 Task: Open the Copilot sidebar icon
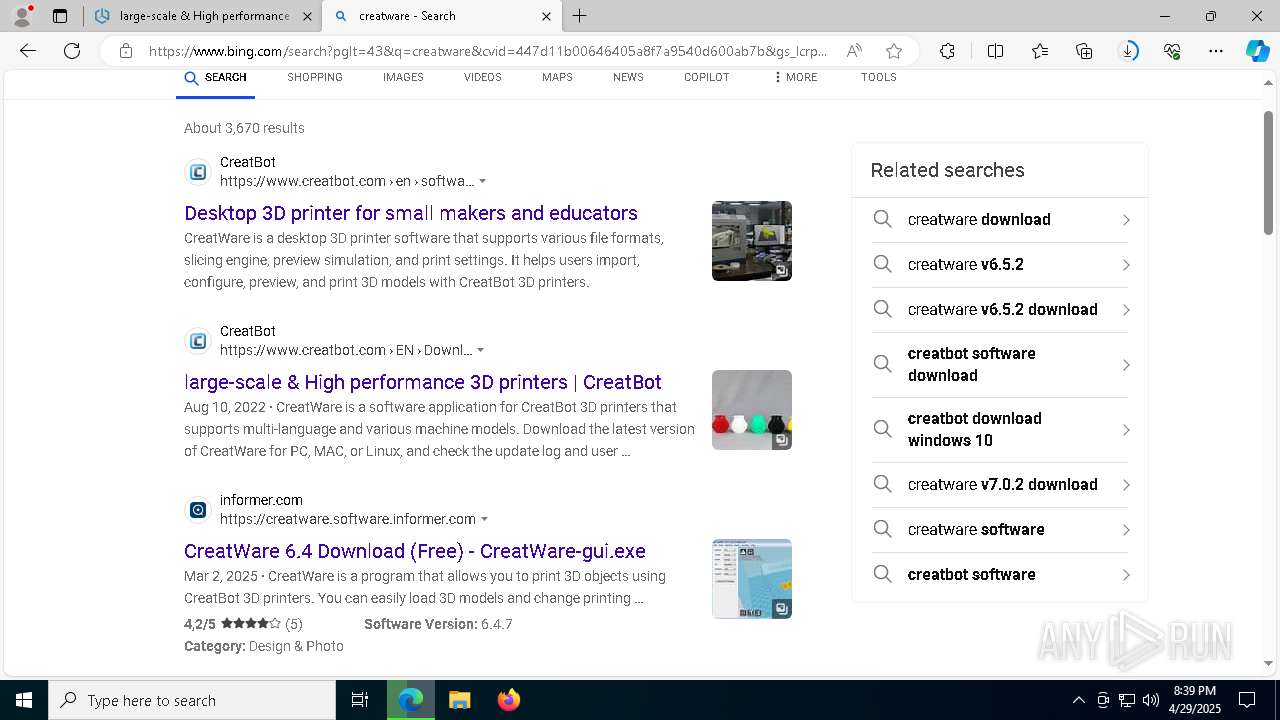1257,51
